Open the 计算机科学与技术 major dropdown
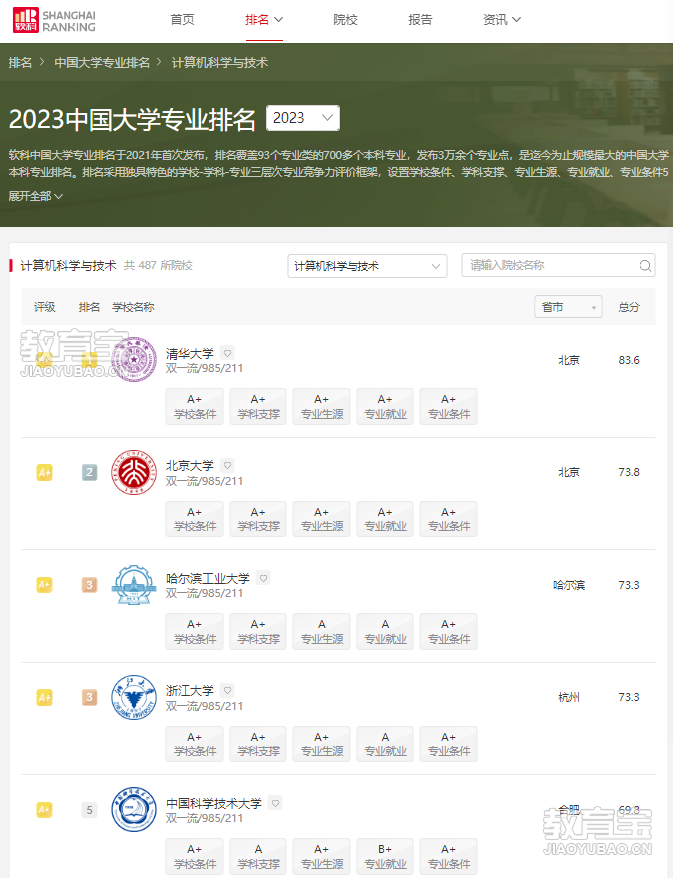This screenshot has height=878, width=673. point(367,266)
